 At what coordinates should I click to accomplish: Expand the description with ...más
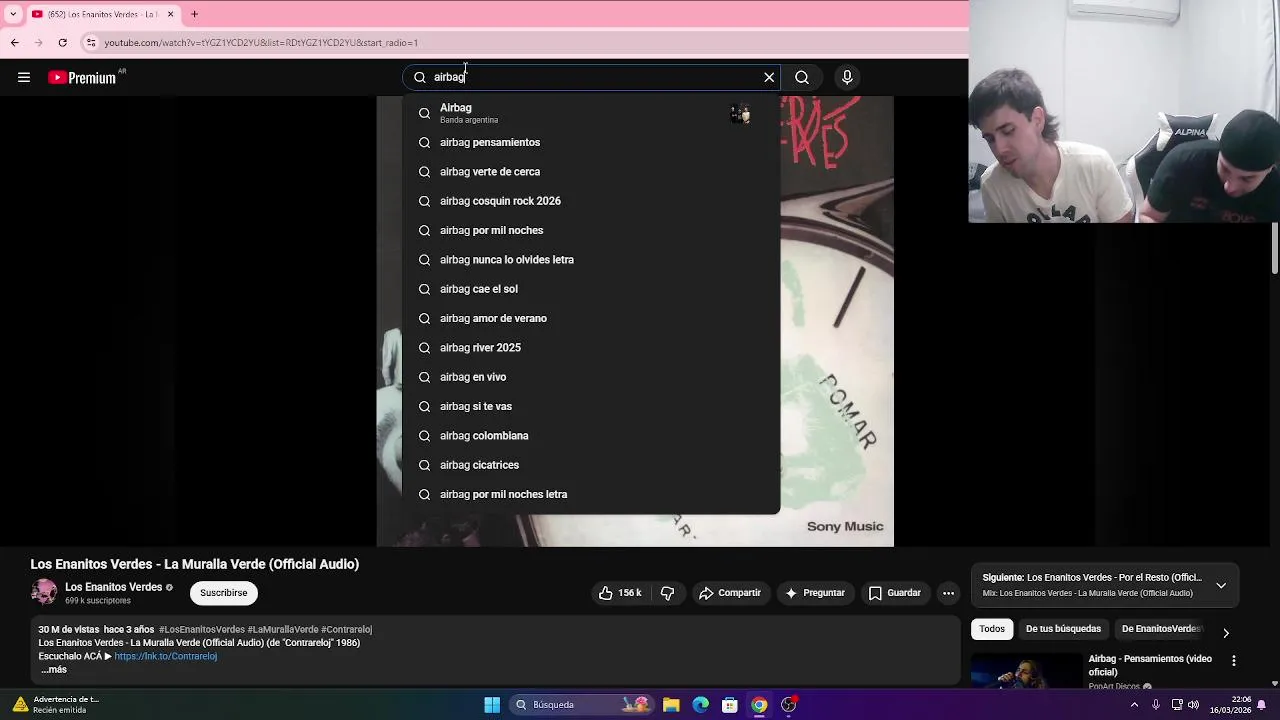click(x=54, y=669)
